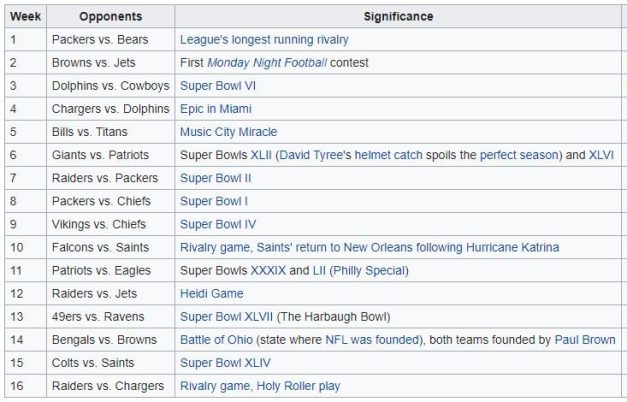The height and width of the screenshot is (402, 627).
Task: Open the Super Bowl XLVII link
Action: (x=226, y=316)
